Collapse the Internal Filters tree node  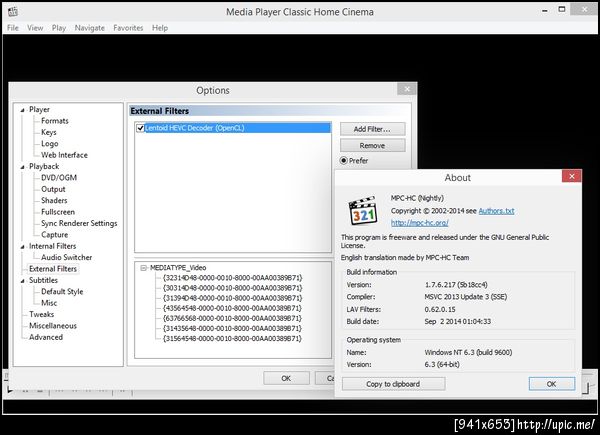pyautogui.click(x=22, y=246)
